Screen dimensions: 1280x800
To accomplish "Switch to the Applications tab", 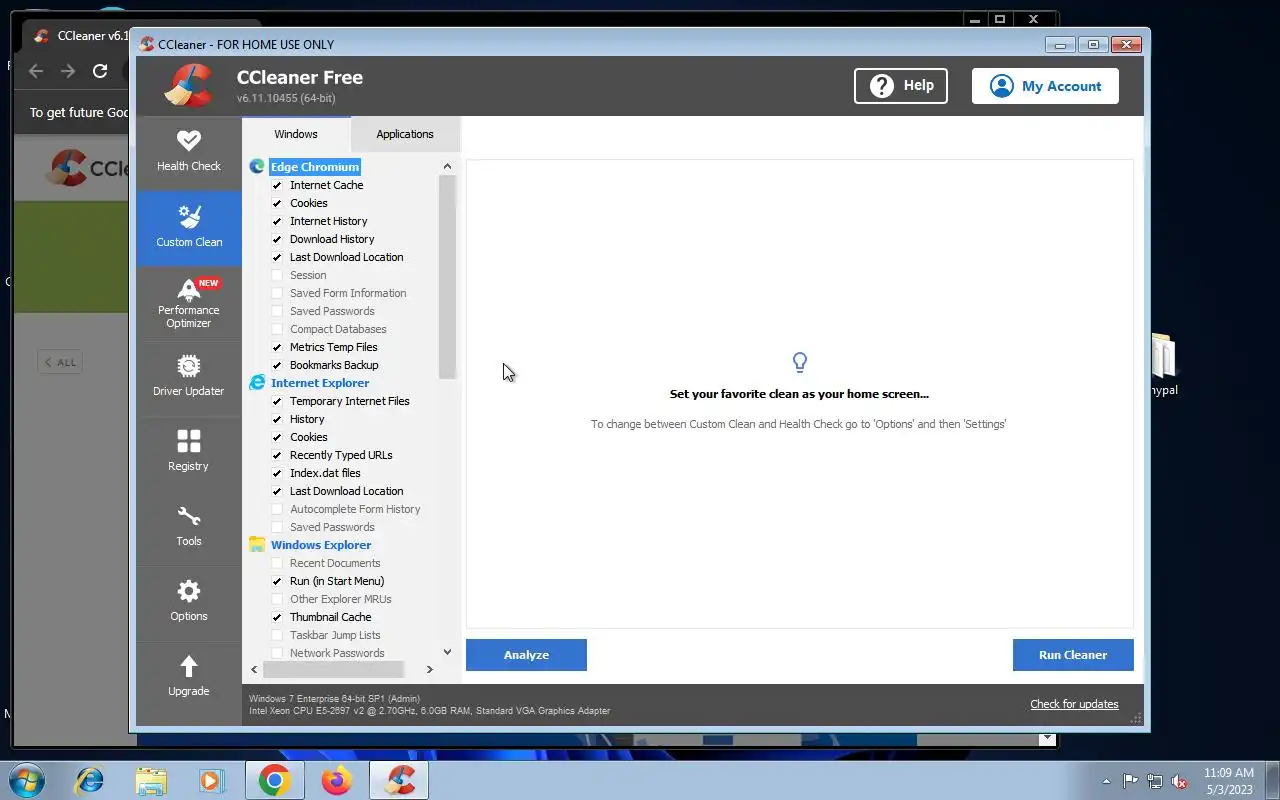I will click(405, 134).
